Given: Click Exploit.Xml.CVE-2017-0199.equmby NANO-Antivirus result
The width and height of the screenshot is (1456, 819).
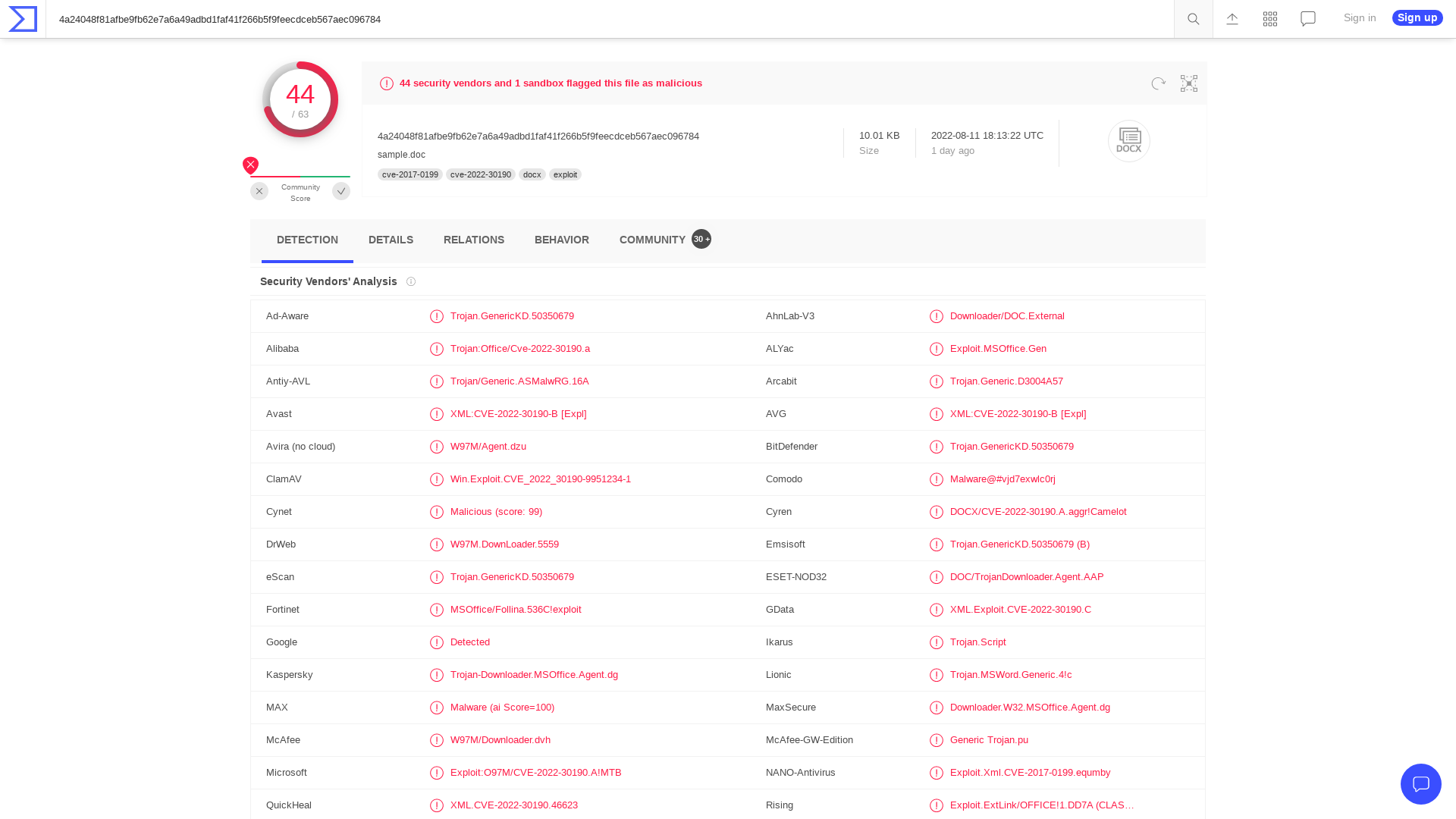Looking at the screenshot, I should pyautogui.click(x=1030, y=773).
